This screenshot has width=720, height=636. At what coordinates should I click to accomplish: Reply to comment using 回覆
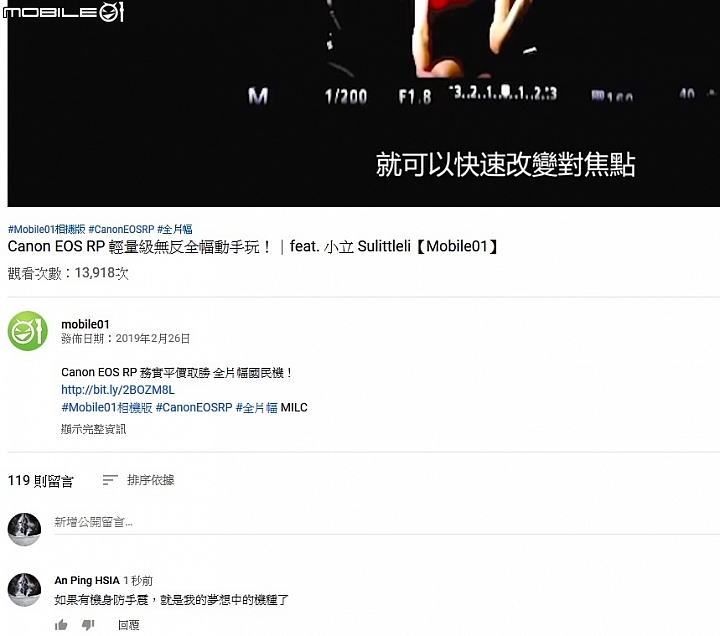pyautogui.click(x=129, y=625)
